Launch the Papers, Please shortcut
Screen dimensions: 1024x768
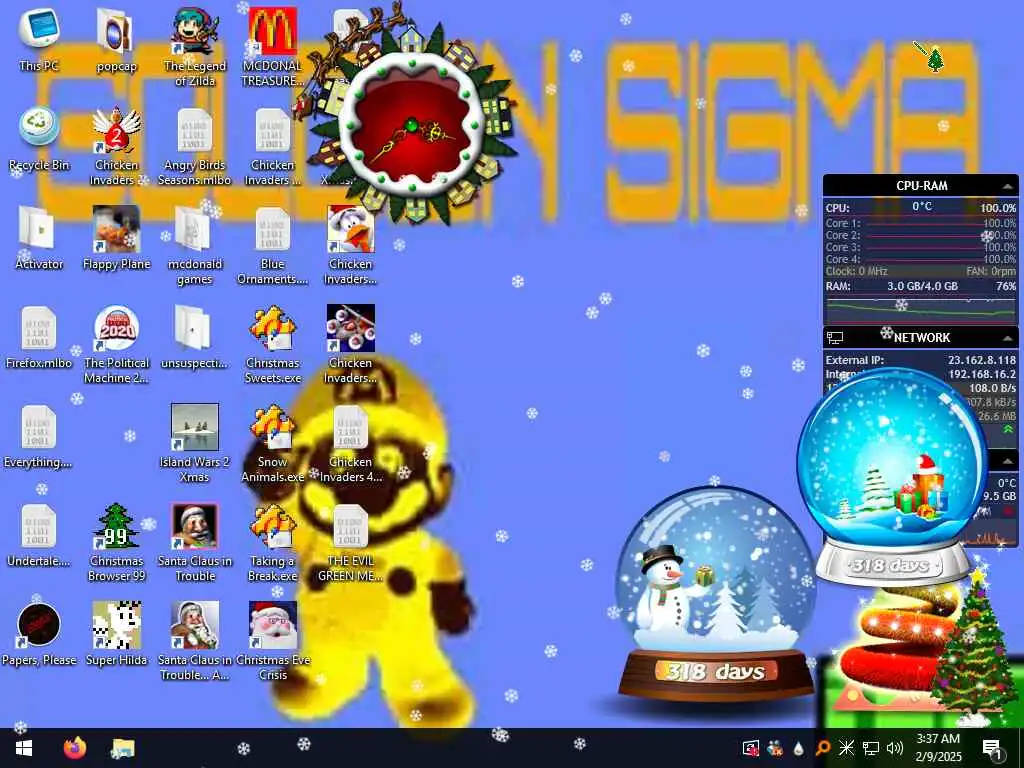pyautogui.click(x=39, y=635)
